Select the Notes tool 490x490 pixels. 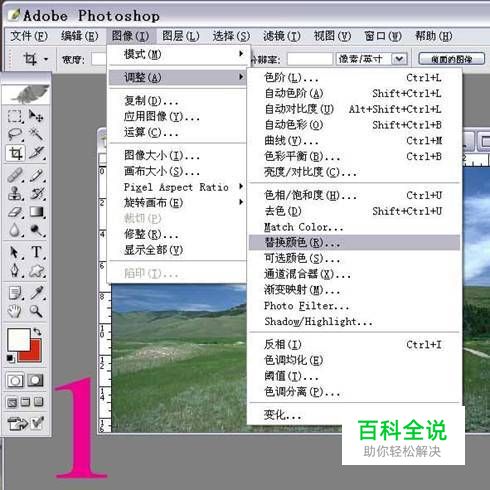[x=15, y=293]
